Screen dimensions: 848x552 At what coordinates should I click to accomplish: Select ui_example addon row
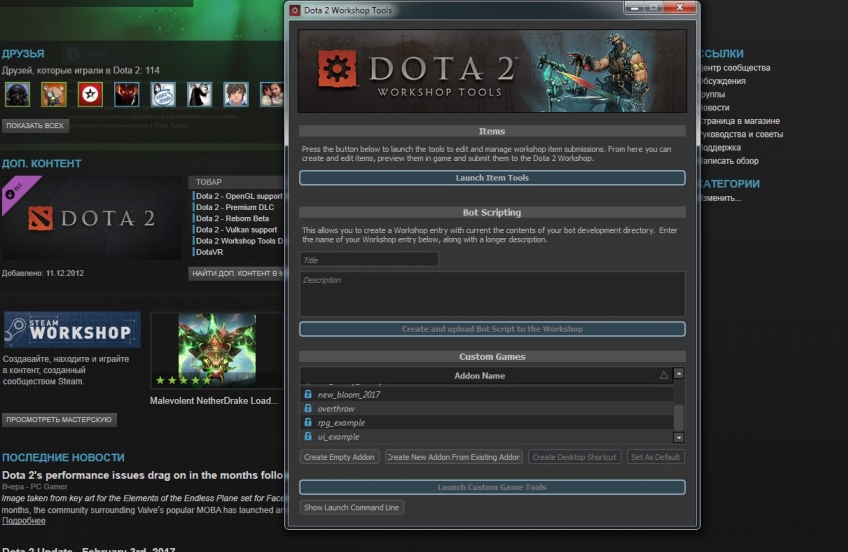(487, 437)
